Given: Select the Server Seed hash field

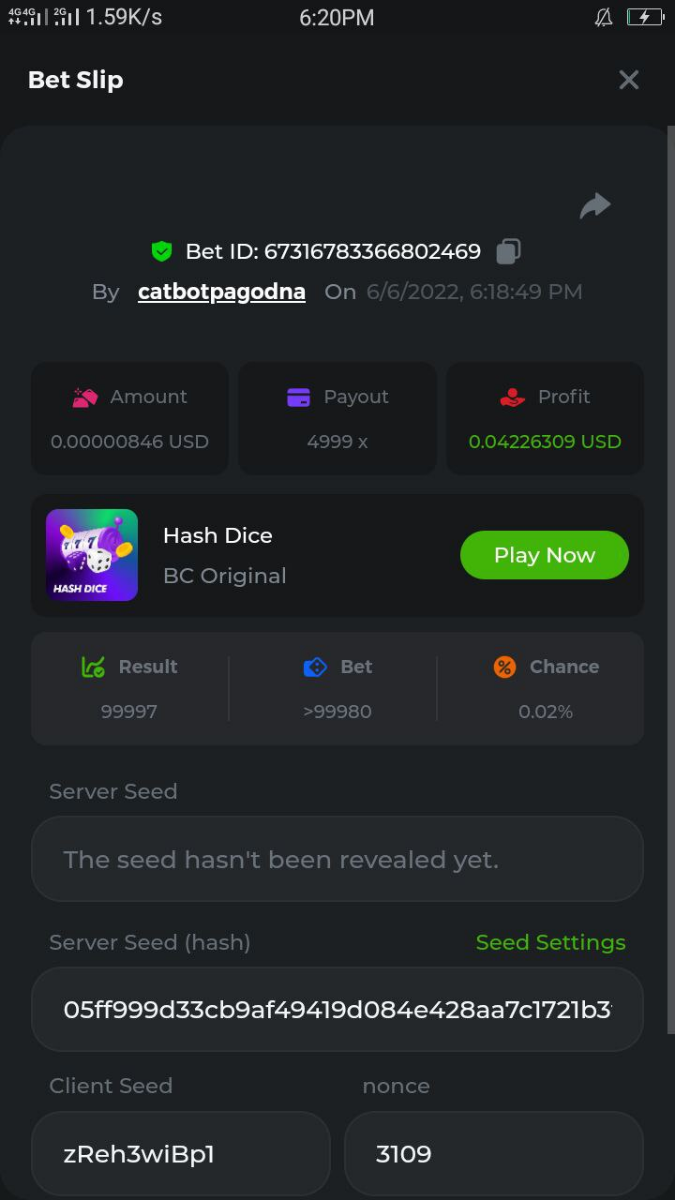Looking at the screenshot, I should 337,1009.
